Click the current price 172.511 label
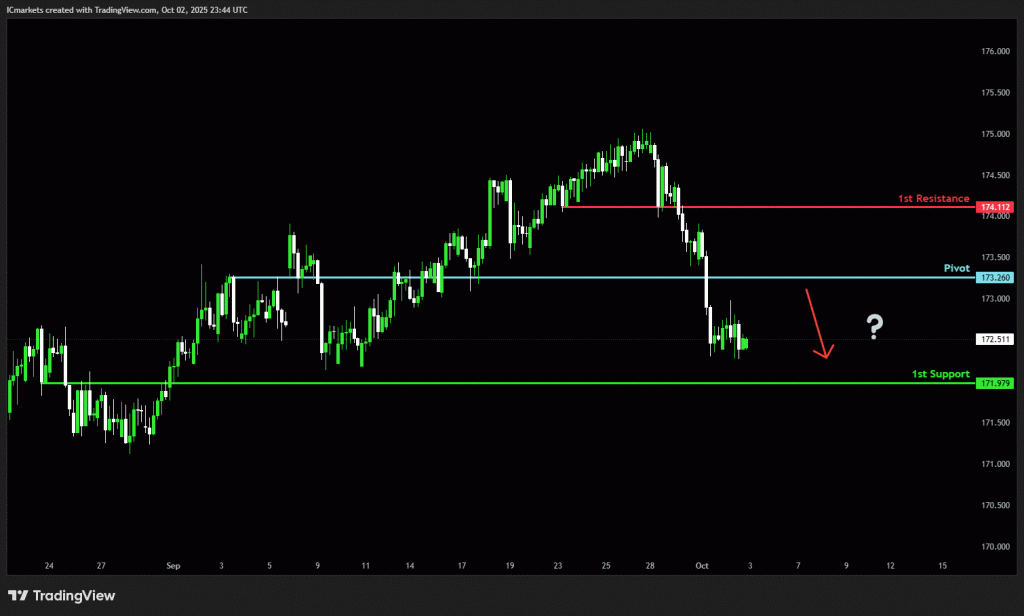 (x=997, y=340)
